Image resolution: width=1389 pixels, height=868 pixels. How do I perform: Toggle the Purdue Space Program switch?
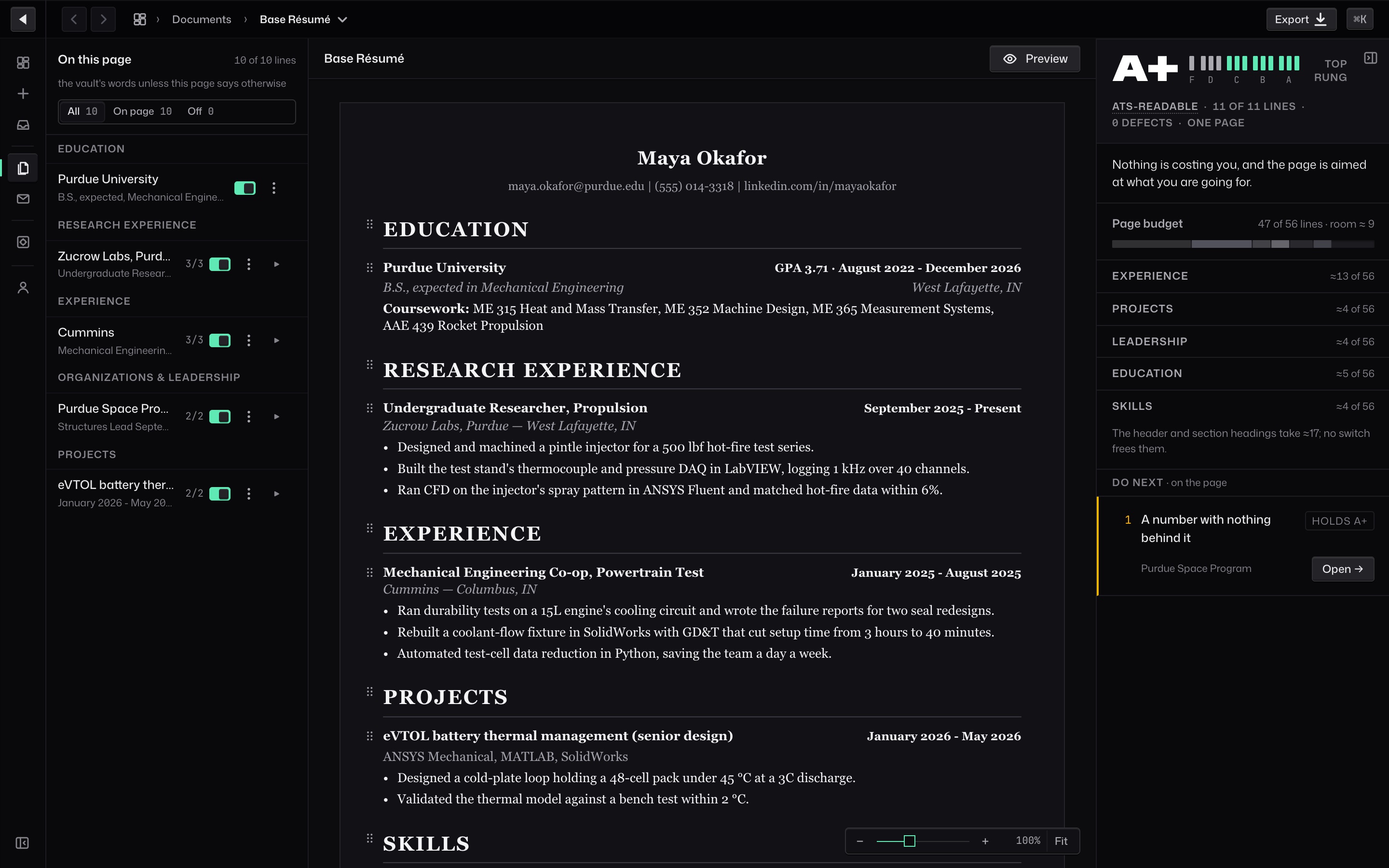[x=220, y=417]
